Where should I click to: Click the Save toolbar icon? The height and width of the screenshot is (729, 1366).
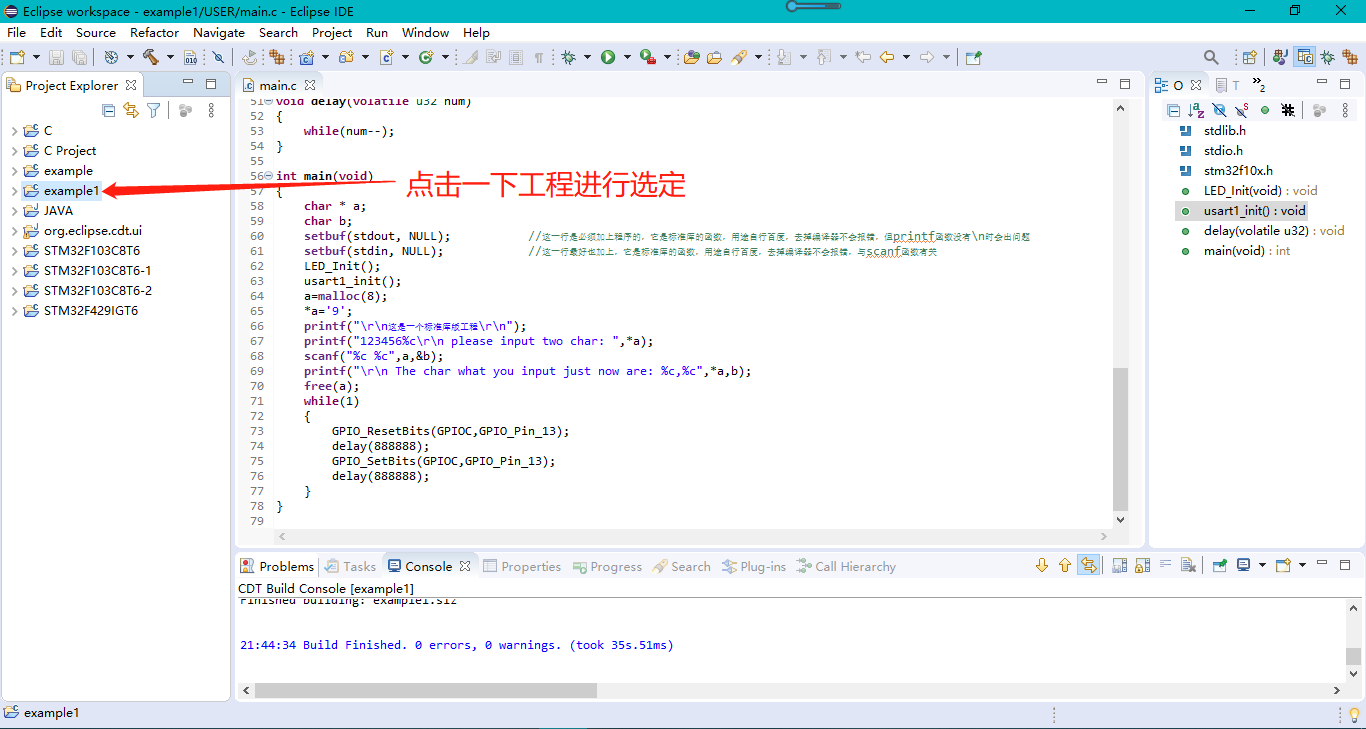(x=56, y=58)
